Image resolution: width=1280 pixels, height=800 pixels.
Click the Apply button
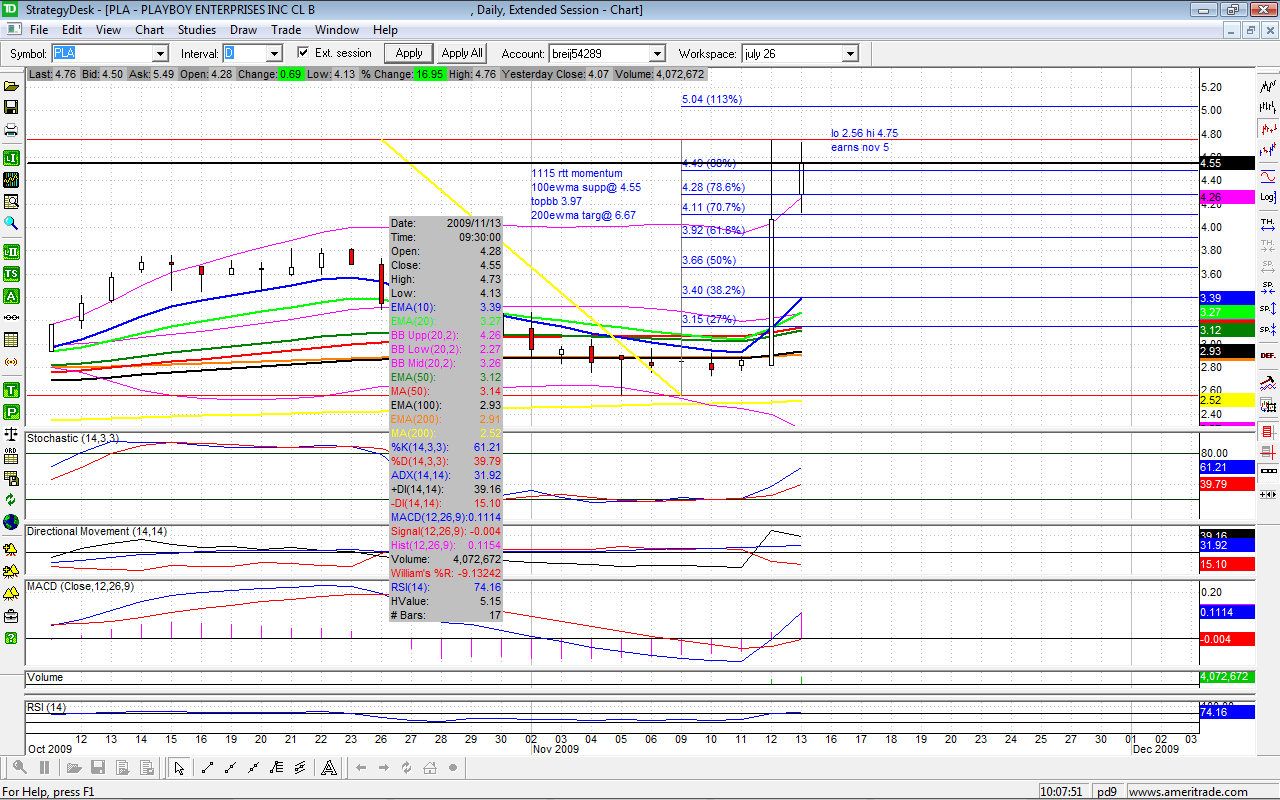tap(409, 53)
